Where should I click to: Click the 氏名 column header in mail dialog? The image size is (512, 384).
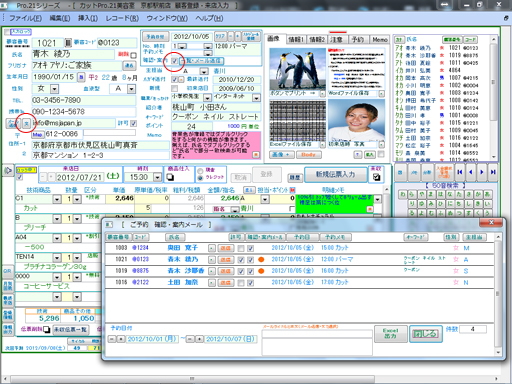coord(175,237)
